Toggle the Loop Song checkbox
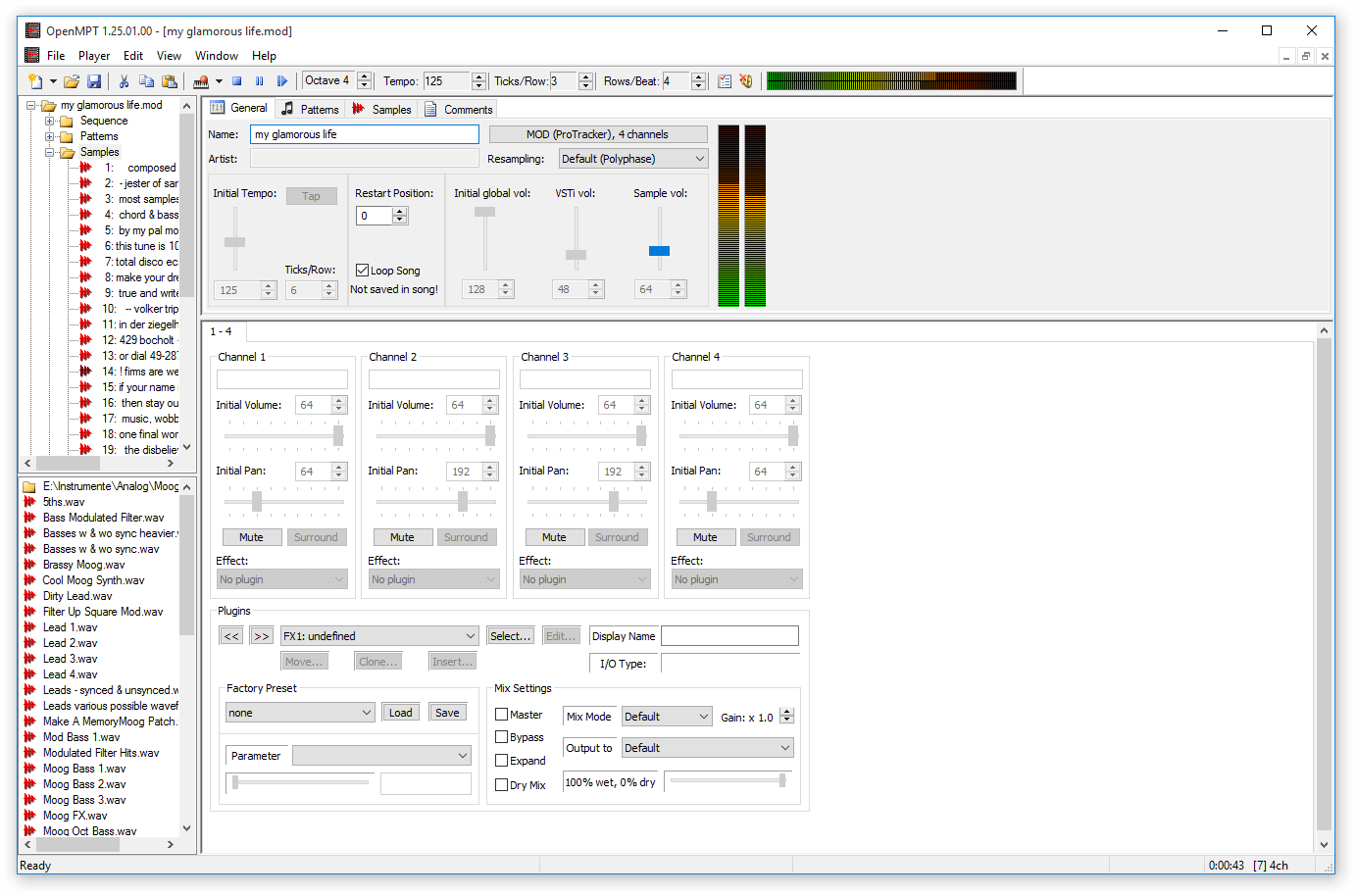The width and height of the screenshot is (1356, 896). pos(362,271)
